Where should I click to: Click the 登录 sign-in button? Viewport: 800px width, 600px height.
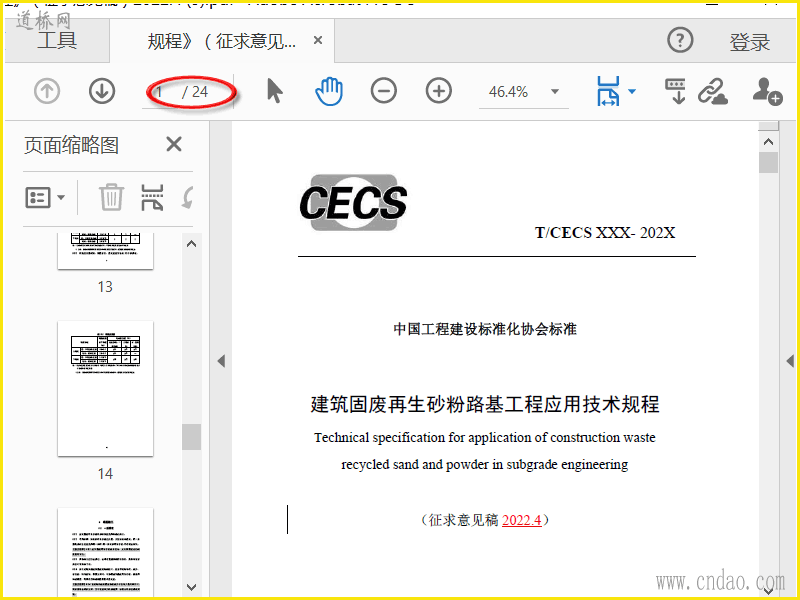pyautogui.click(x=749, y=42)
